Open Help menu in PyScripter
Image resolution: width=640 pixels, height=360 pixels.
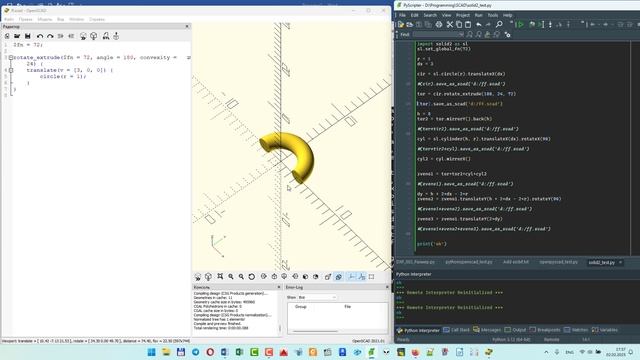[x=508, y=15]
